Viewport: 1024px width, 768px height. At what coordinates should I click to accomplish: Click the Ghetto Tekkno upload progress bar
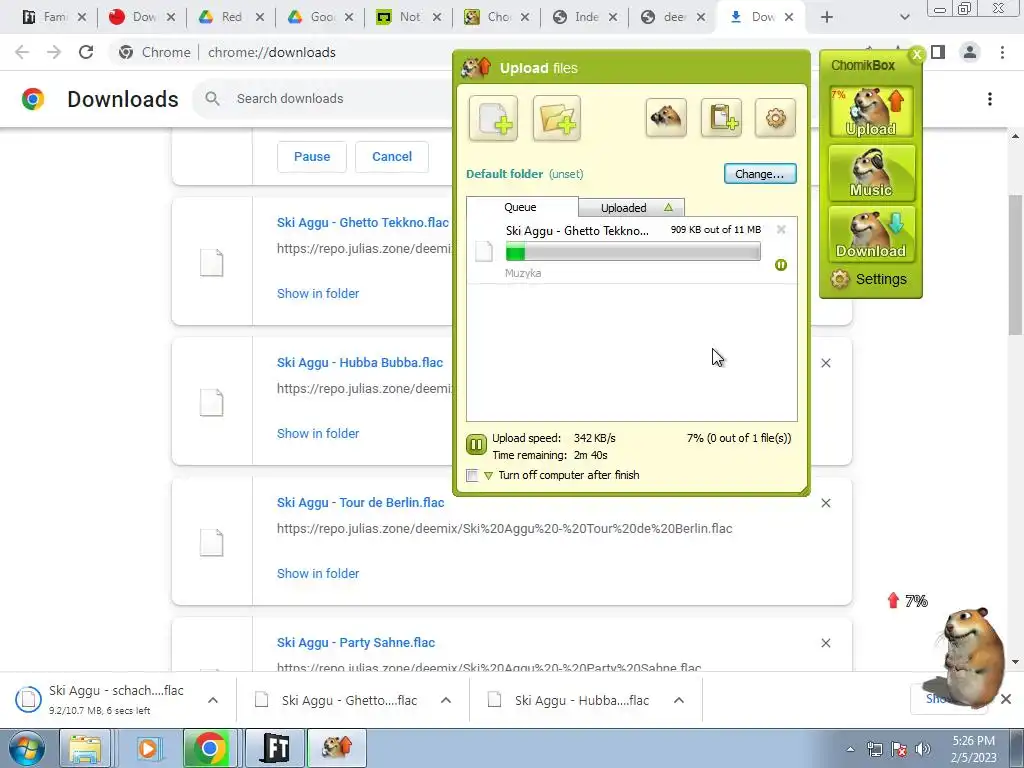633,251
